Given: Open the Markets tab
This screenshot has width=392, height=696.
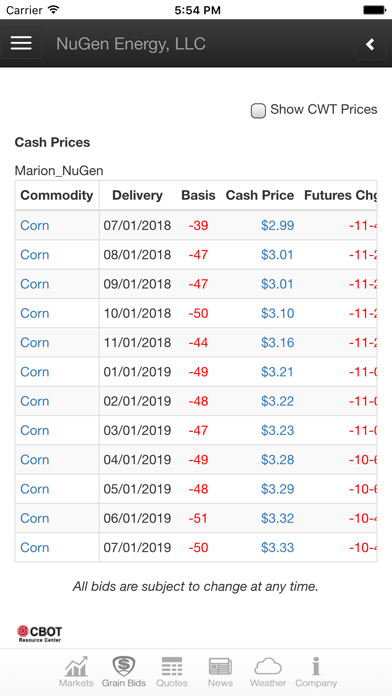Looking at the screenshot, I should point(76,672).
